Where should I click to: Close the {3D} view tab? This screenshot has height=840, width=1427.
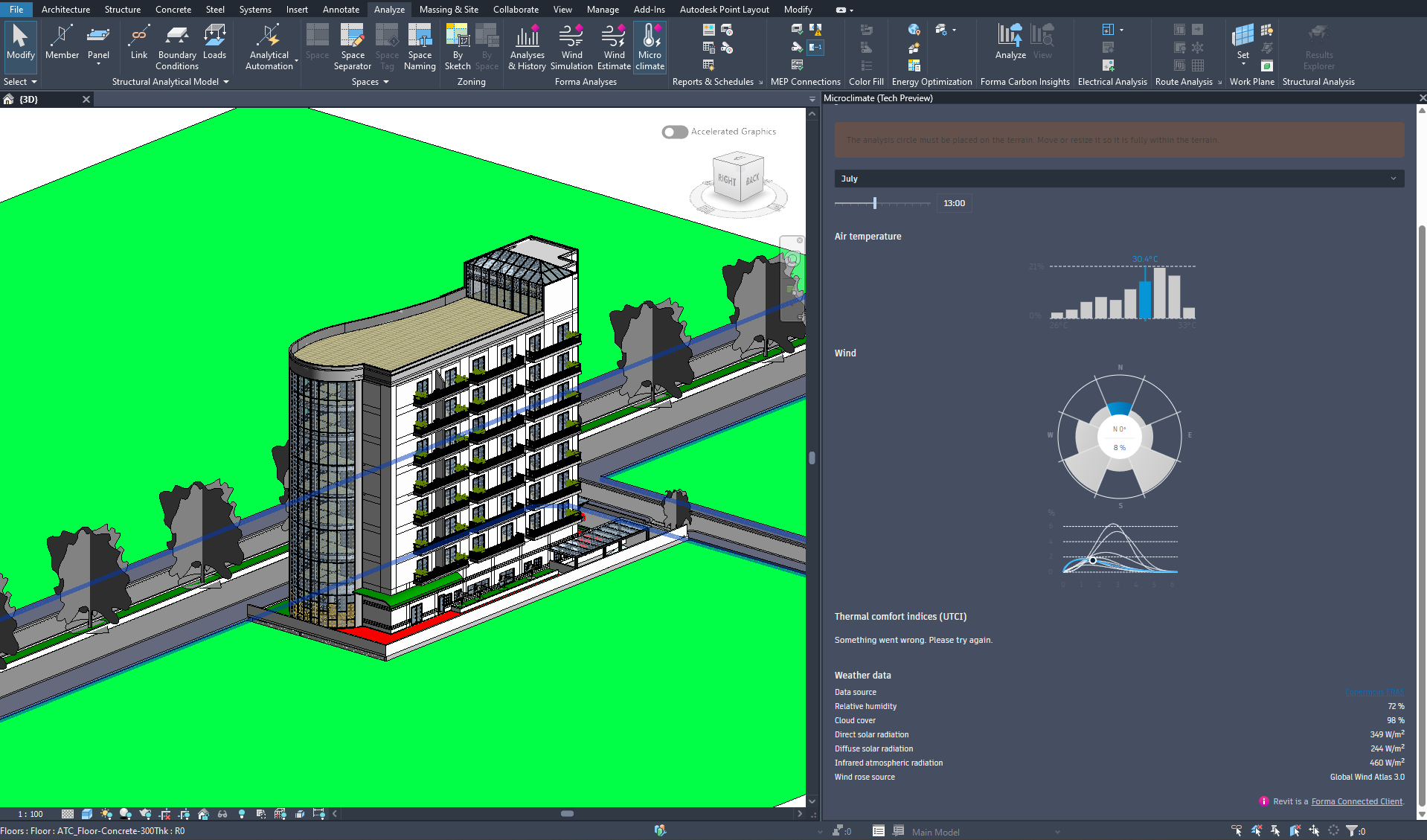(86, 99)
